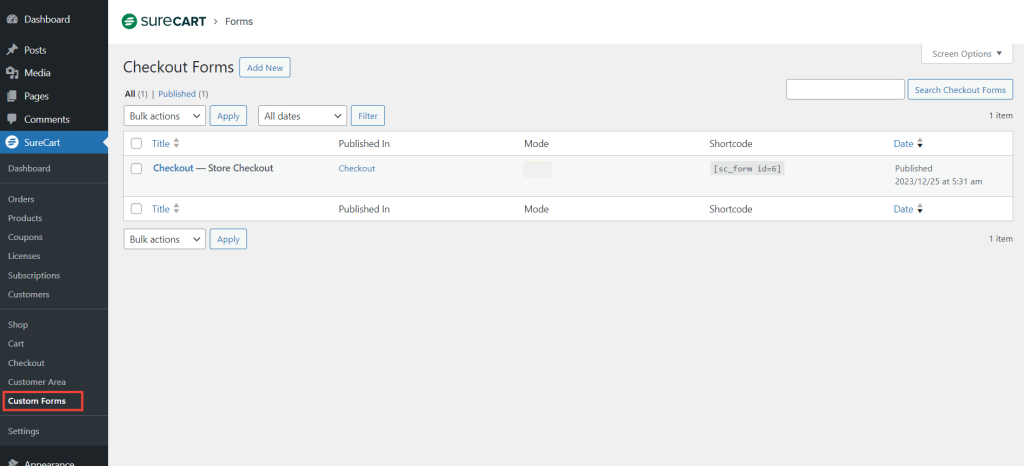The image size is (1024, 466).
Task: Click the Posts pin icon
Action: (x=12, y=50)
